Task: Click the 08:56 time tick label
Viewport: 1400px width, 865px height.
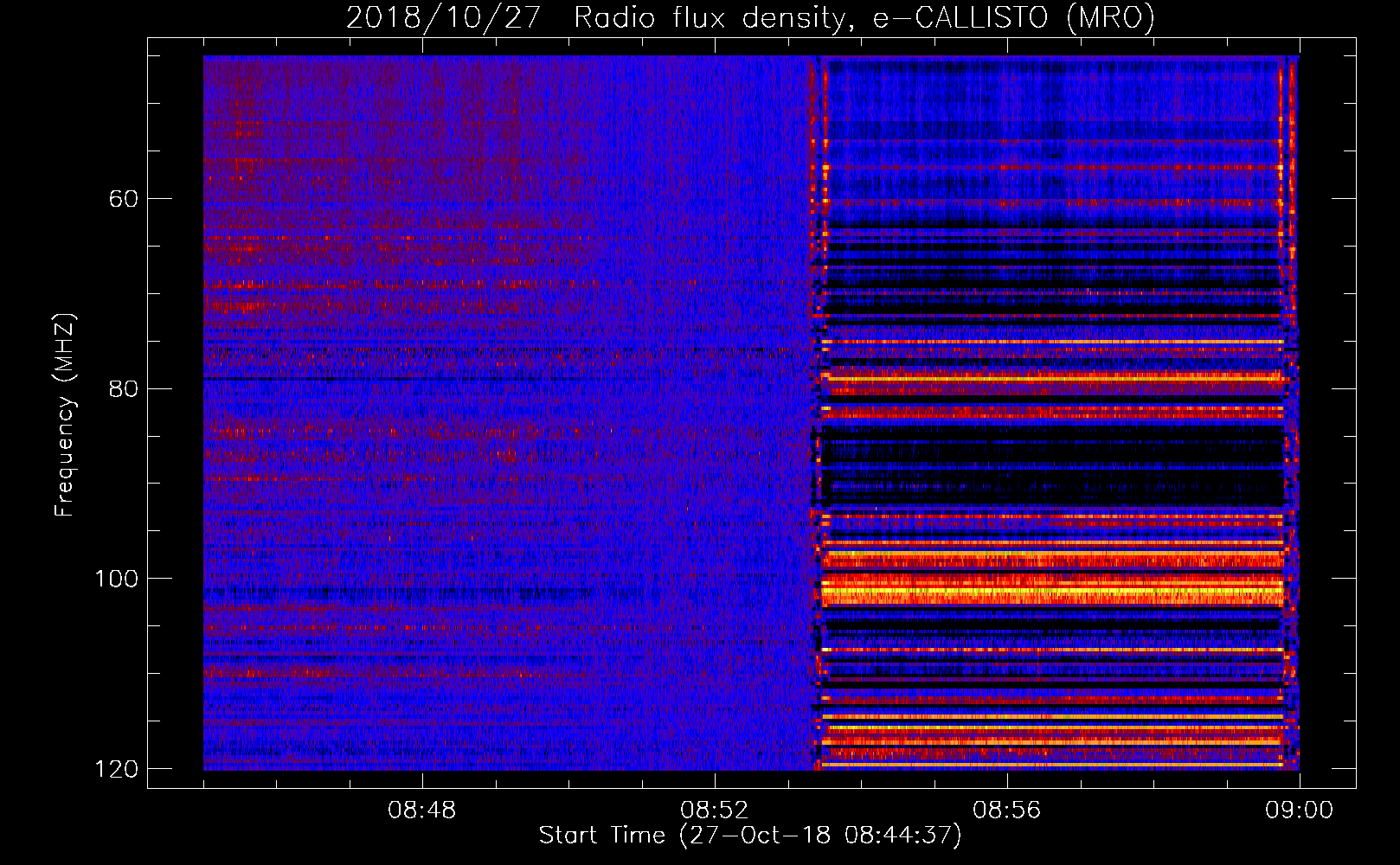Action: click(1007, 811)
